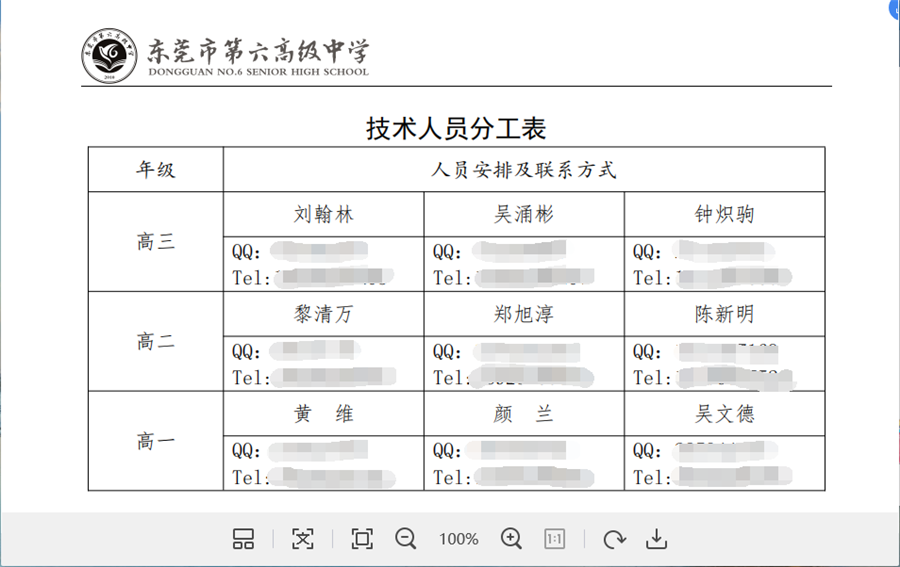
Task: Click DONGGUAN NO.6 SENIOR HIGH SCHOOL text
Action: point(258,72)
